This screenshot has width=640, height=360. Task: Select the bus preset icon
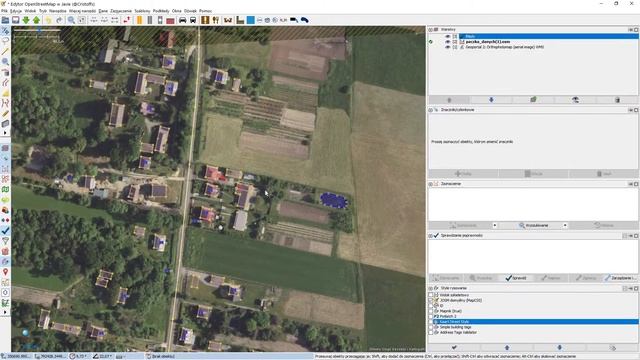[193, 20]
